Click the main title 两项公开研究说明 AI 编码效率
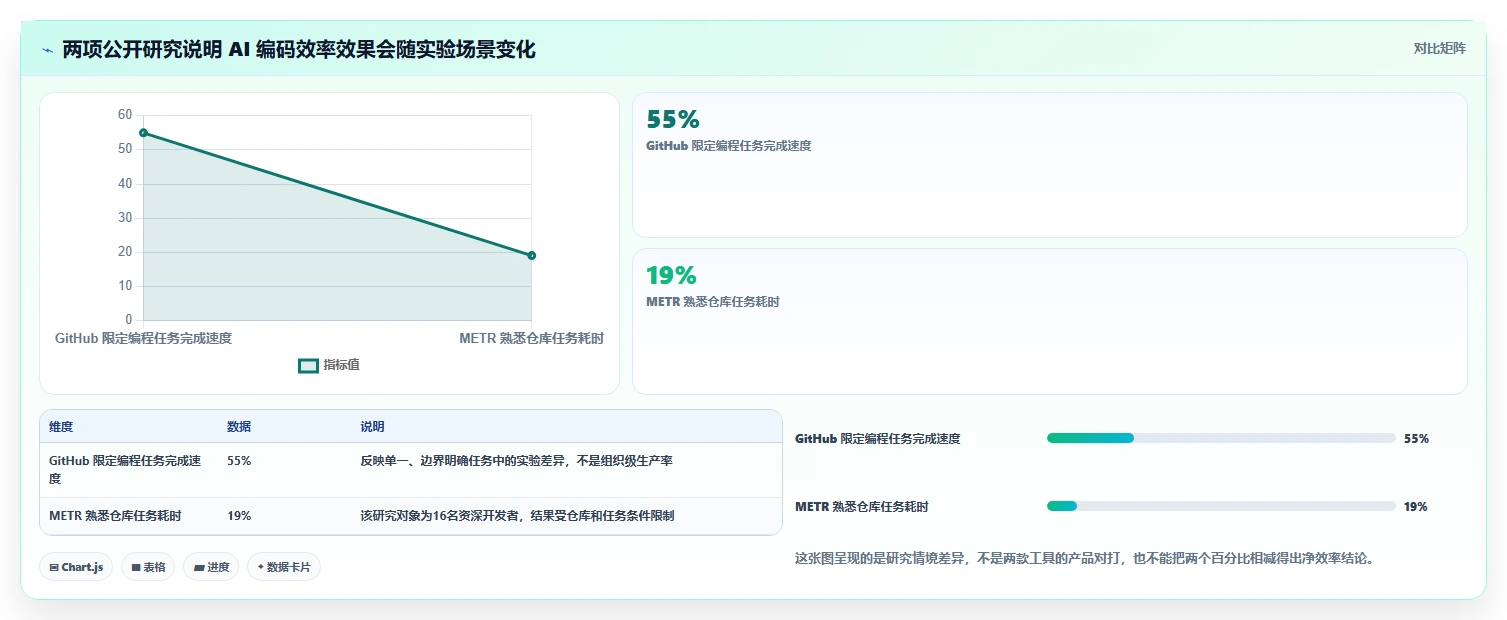This screenshot has height=620, width=1507. pos(299,49)
